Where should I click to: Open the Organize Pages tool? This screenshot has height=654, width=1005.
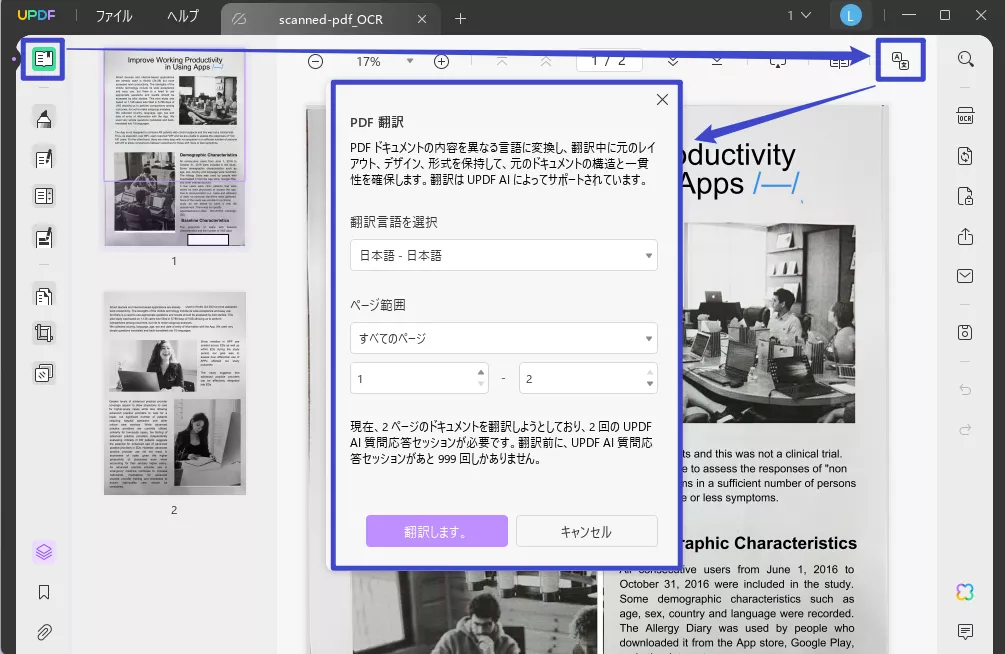(x=44, y=296)
